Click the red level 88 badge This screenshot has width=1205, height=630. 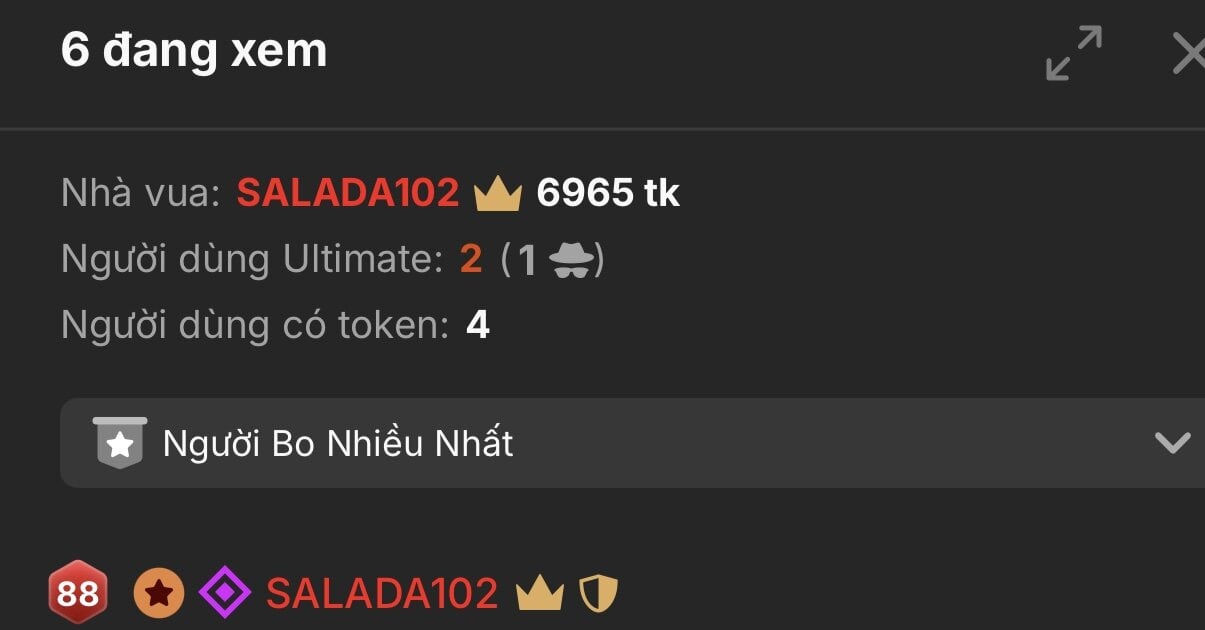tap(77, 594)
